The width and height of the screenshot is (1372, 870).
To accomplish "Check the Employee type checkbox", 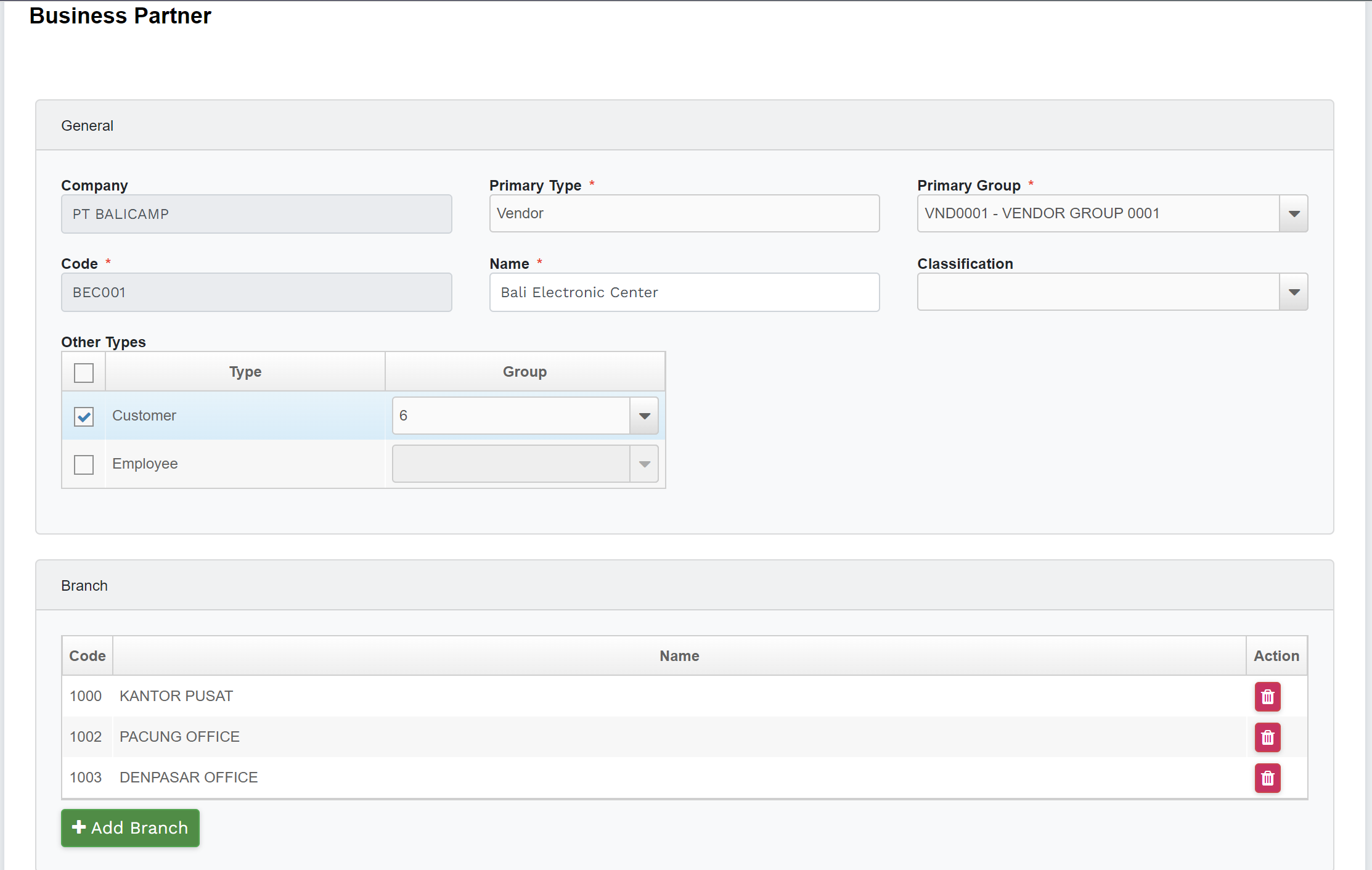I will tap(84, 464).
